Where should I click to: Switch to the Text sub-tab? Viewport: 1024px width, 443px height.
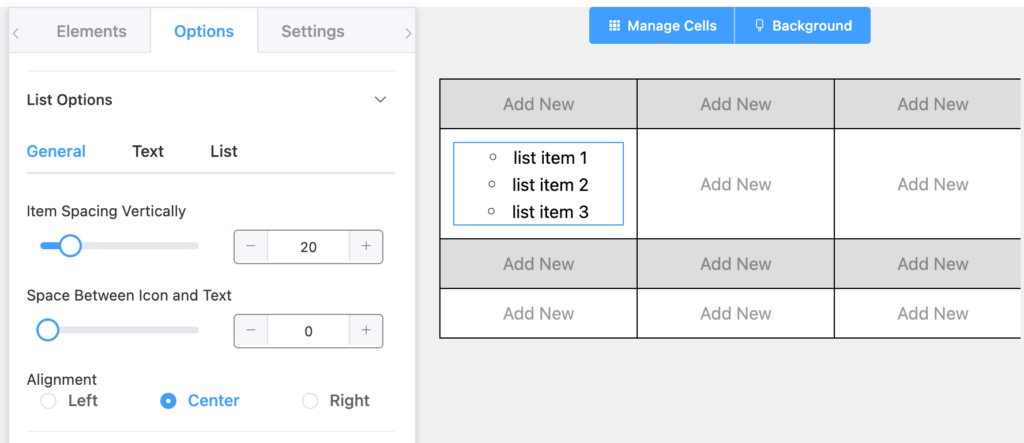tap(148, 152)
